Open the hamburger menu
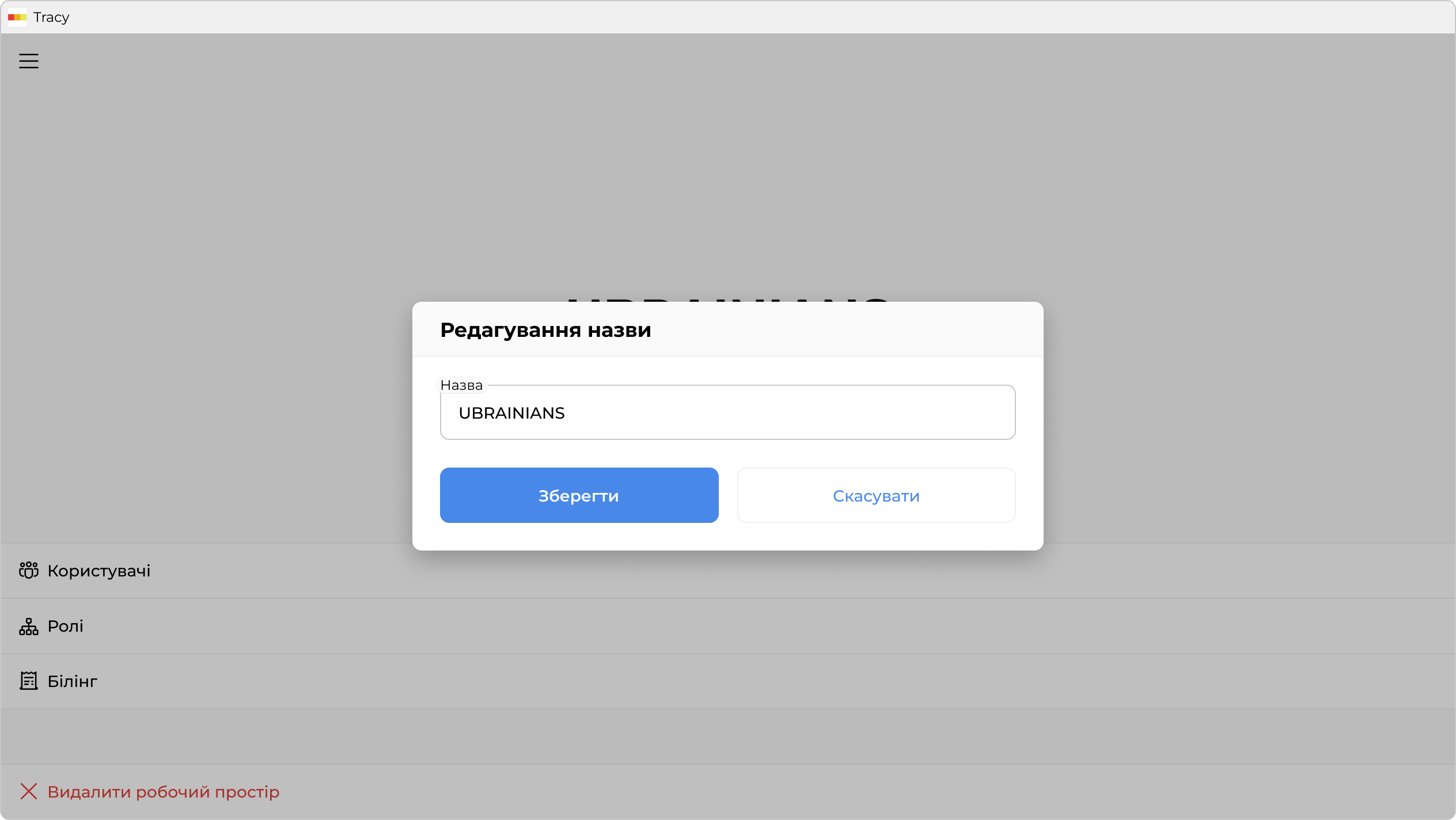 coord(29,61)
